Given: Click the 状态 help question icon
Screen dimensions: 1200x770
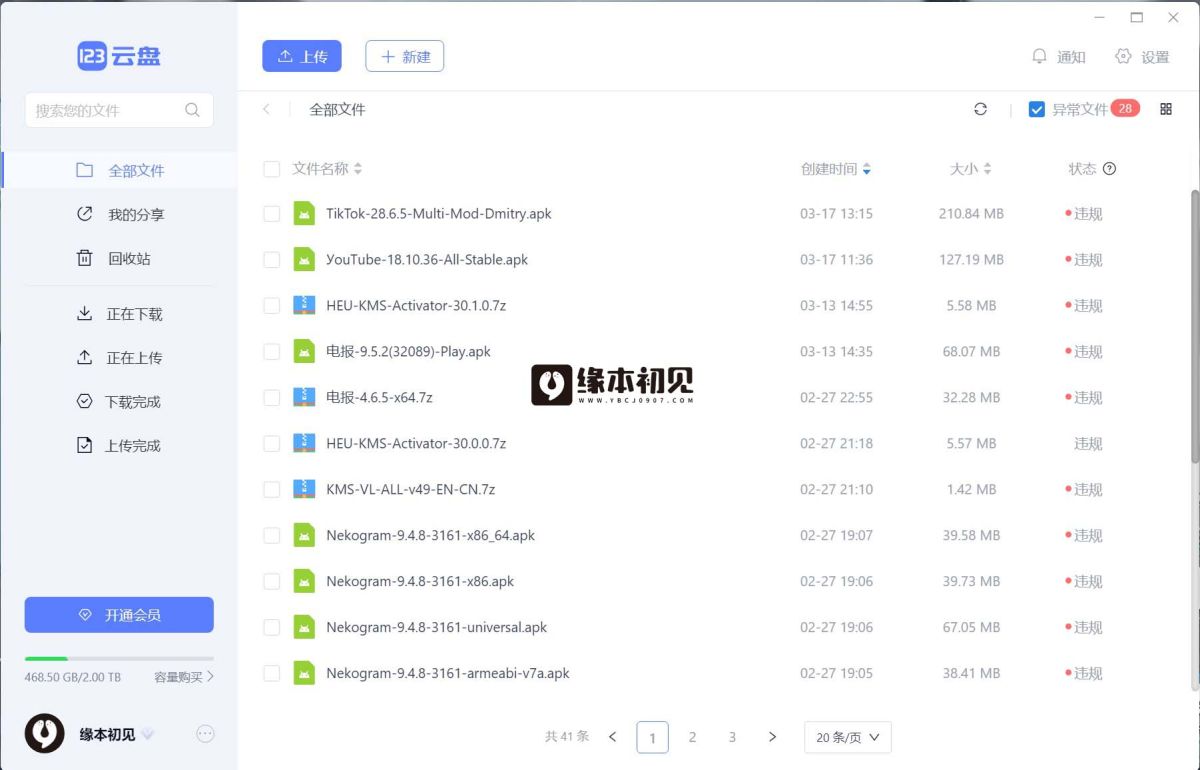Looking at the screenshot, I should click(1109, 169).
